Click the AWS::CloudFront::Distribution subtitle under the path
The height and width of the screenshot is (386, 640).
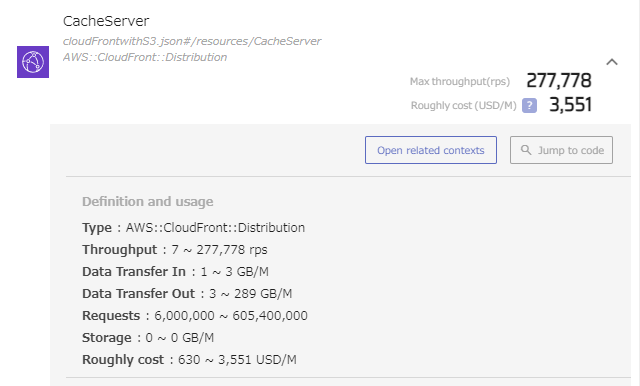tap(145, 57)
